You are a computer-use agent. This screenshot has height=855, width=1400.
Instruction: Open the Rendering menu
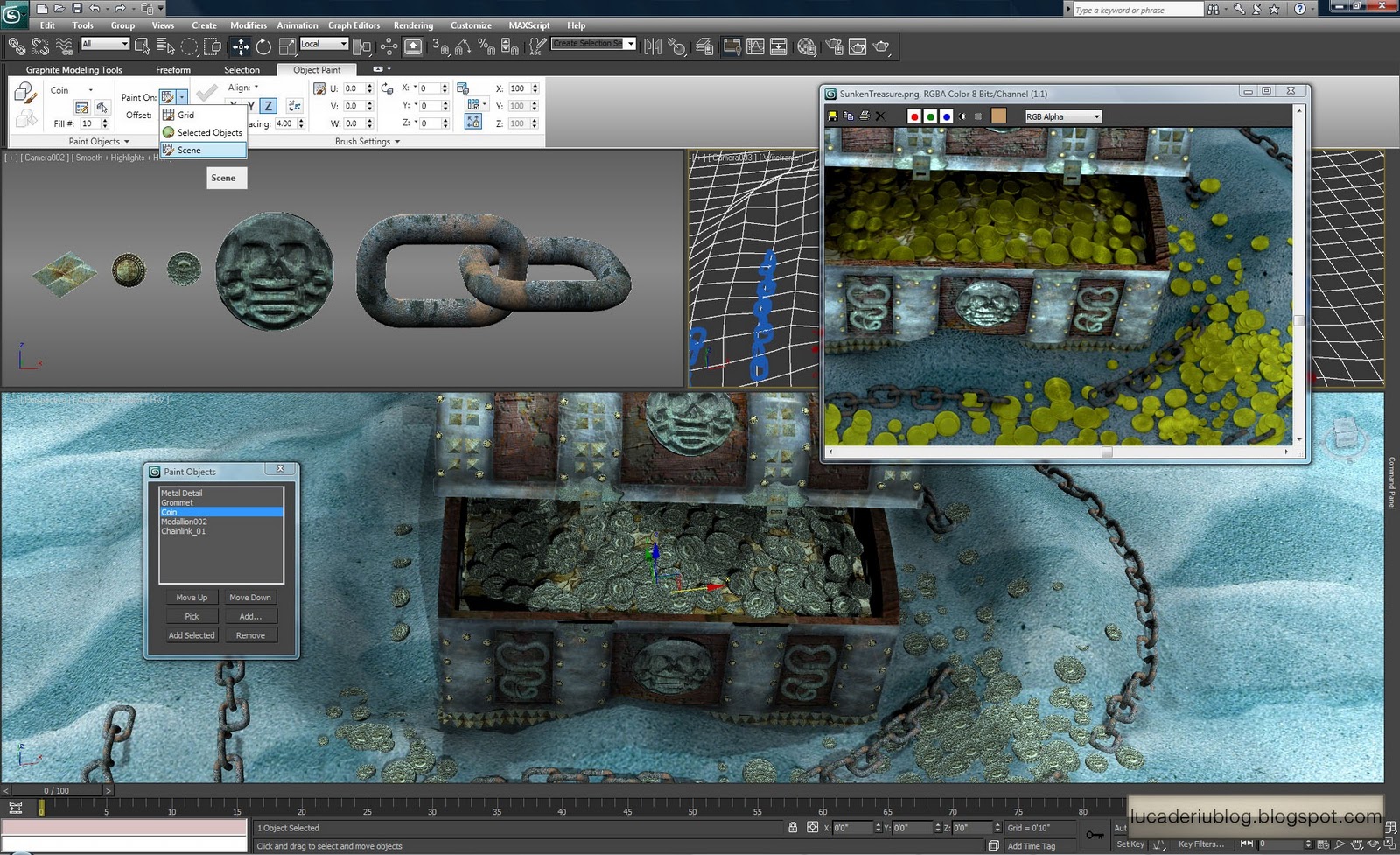click(413, 25)
